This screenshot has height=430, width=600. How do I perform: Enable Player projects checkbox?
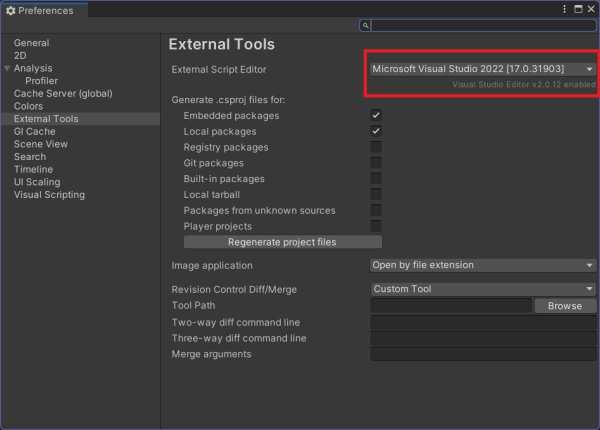(376, 226)
